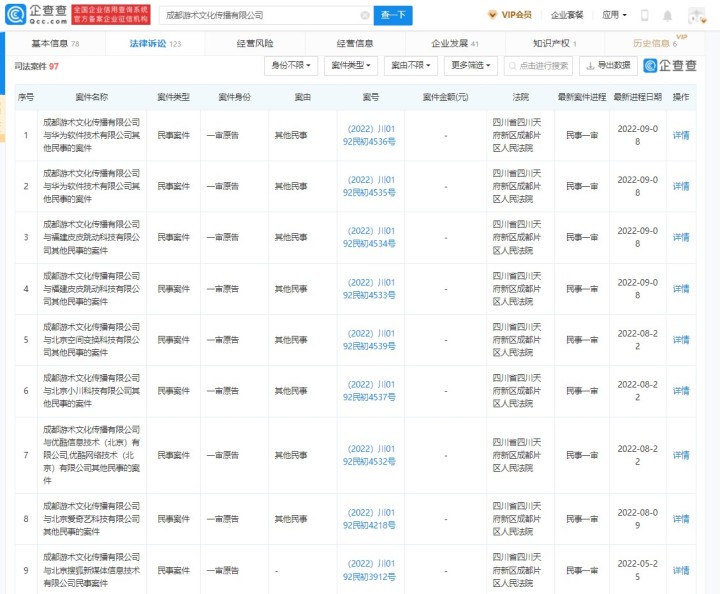Viewport: 720px width, 594px height.
Task: Open case number 92民初4539号 link
Action: pos(369,340)
